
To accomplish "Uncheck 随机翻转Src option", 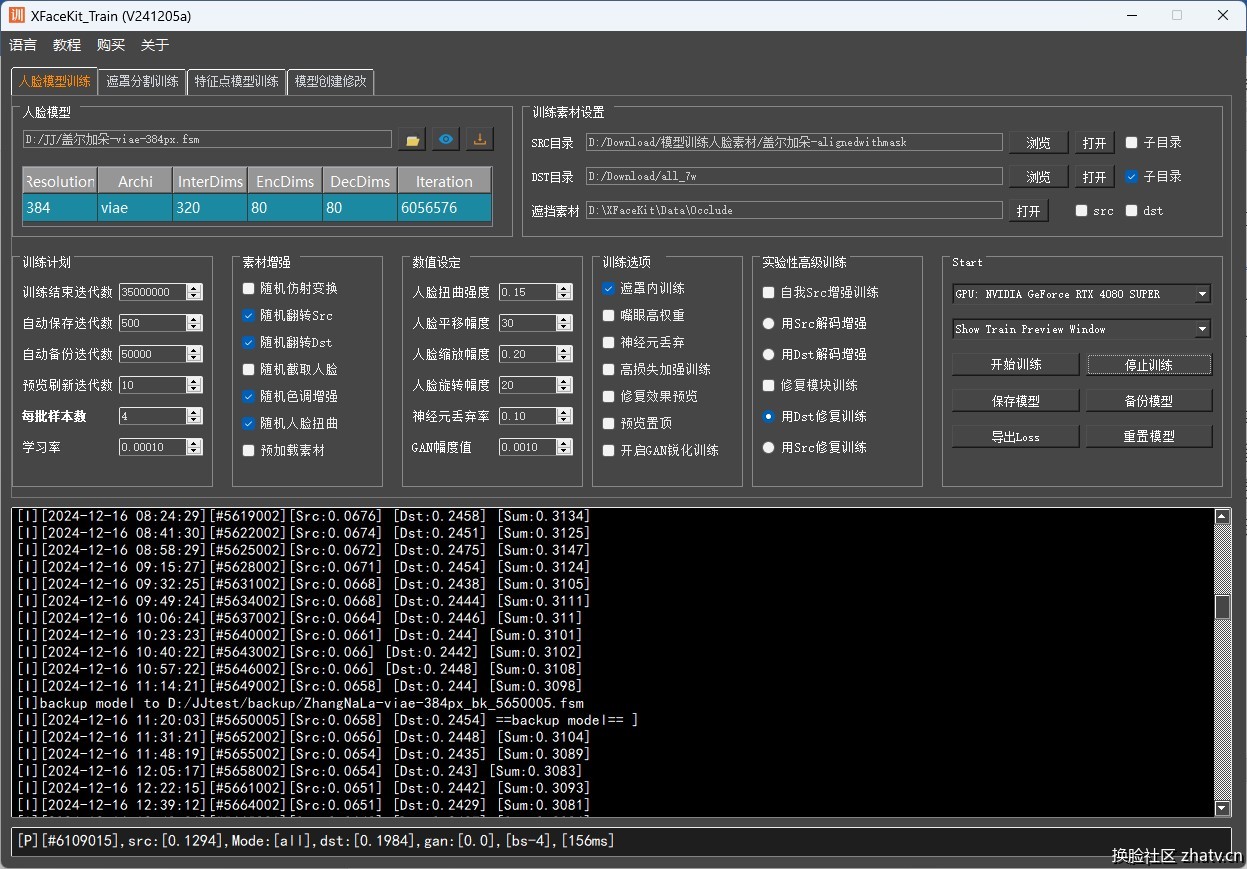I will pos(248,315).
